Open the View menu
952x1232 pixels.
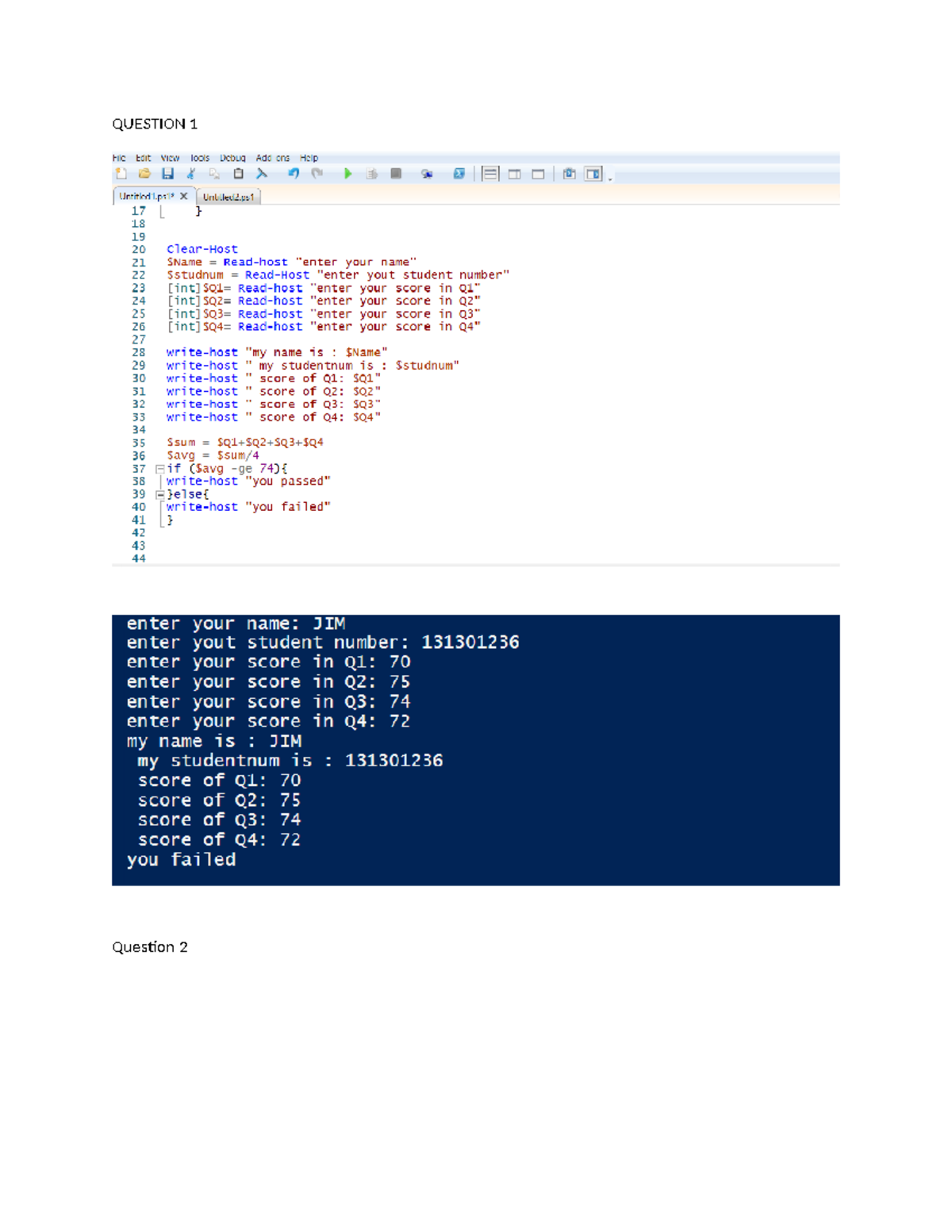170,158
